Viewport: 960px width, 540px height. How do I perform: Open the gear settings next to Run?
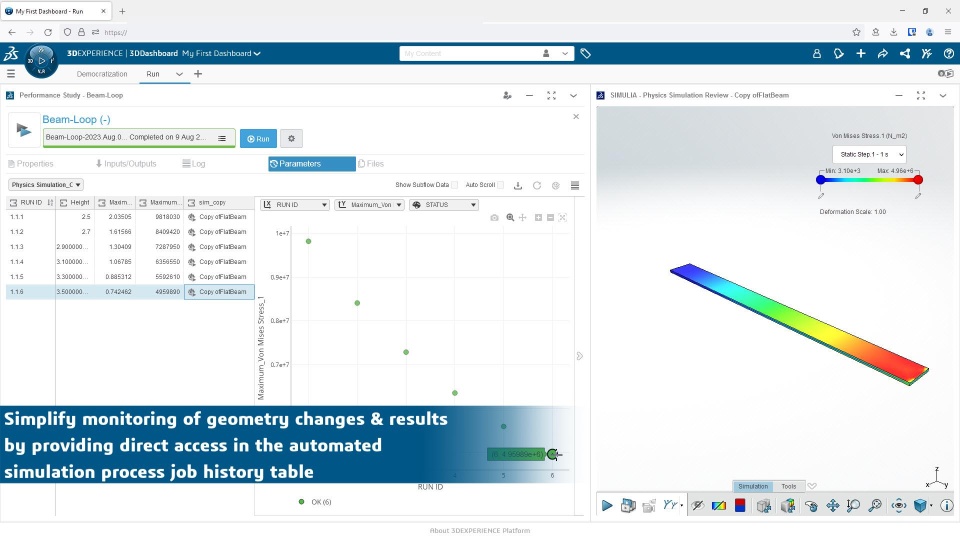click(291, 138)
